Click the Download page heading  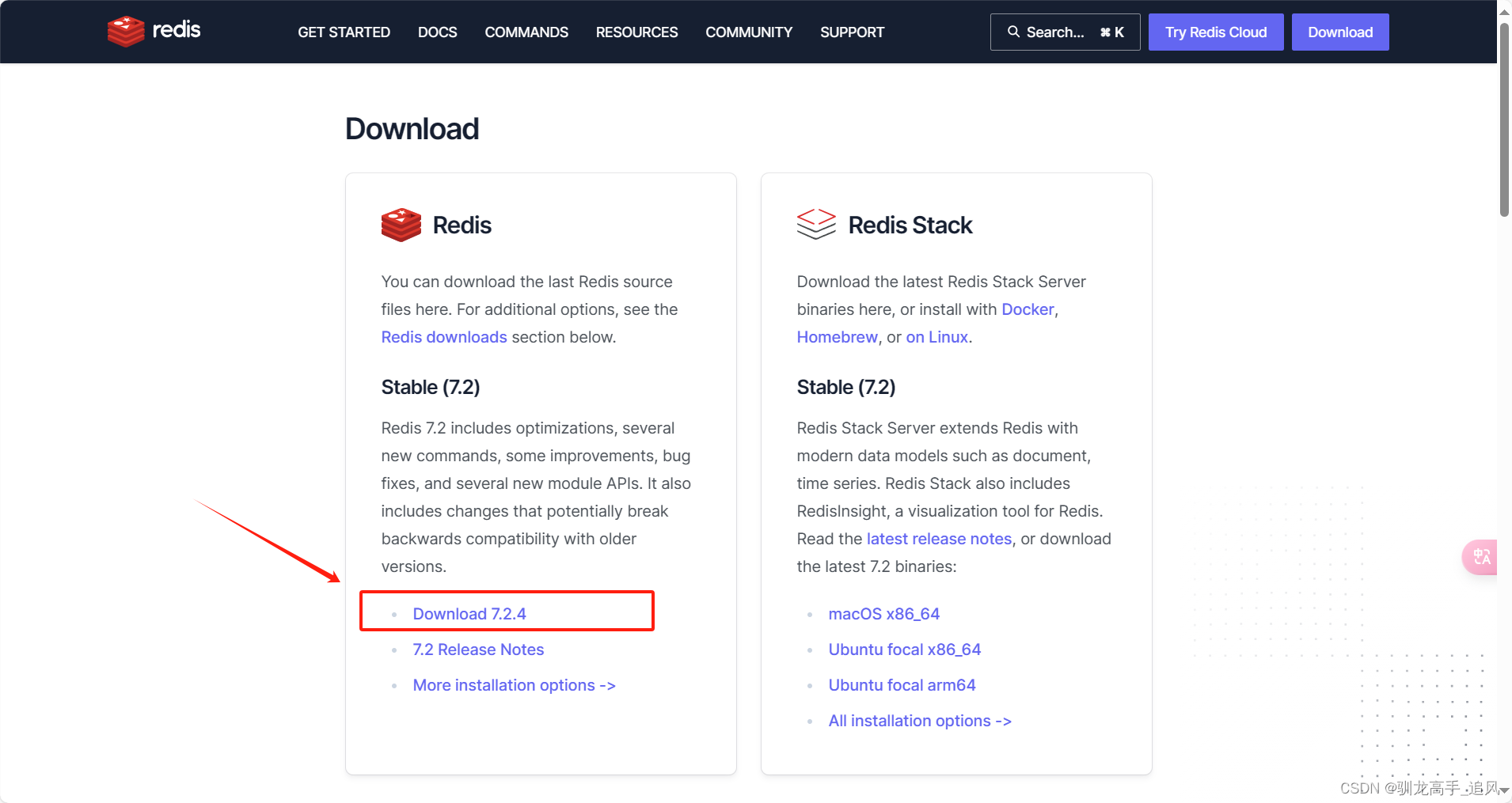tap(412, 129)
